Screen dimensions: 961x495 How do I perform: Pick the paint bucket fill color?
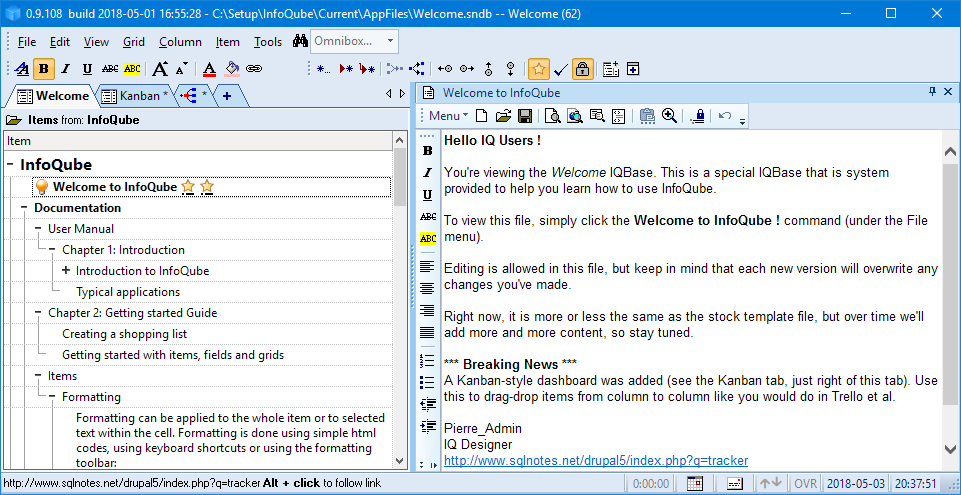[232, 69]
